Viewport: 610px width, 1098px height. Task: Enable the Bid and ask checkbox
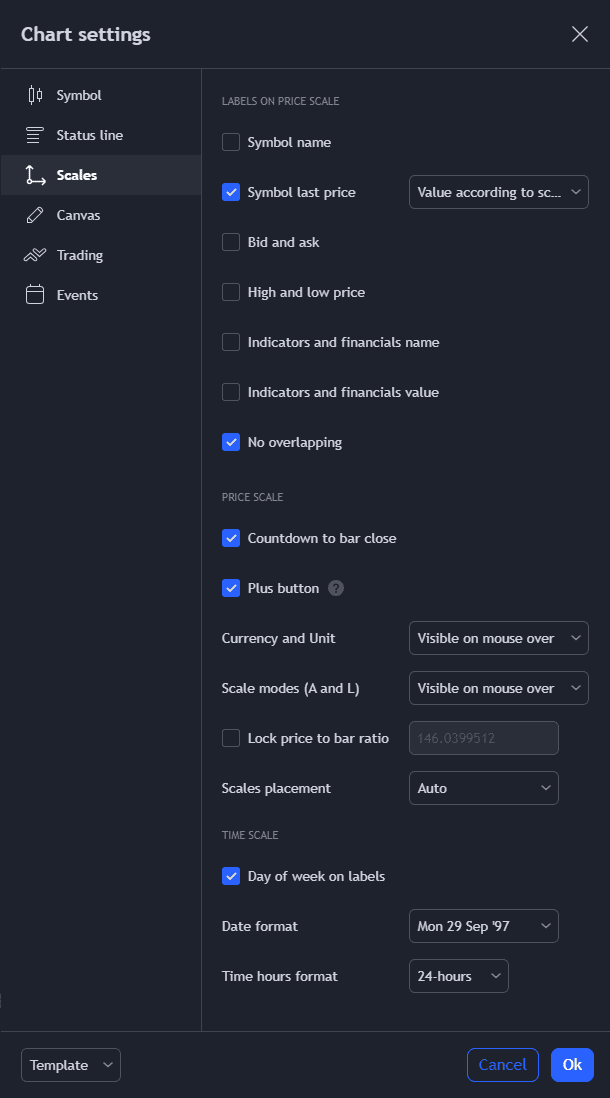pos(231,242)
